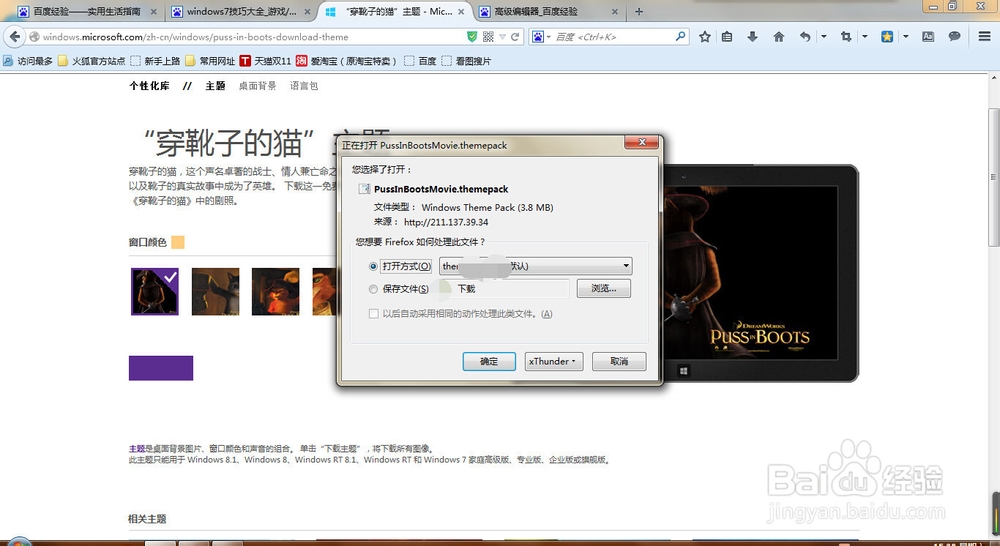The image size is (1000, 546).
Task: Click the Puss in Boots tablet preview image
Action: pyautogui.click(x=751, y=273)
